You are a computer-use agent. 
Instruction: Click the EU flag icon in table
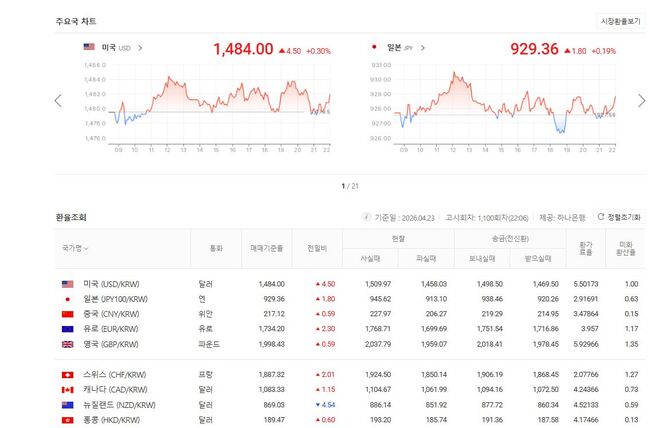click(x=67, y=328)
